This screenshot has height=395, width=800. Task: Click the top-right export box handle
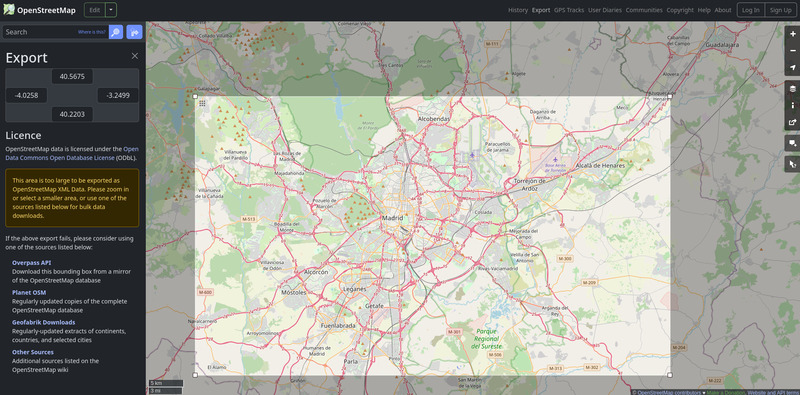(x=670, y=96)
